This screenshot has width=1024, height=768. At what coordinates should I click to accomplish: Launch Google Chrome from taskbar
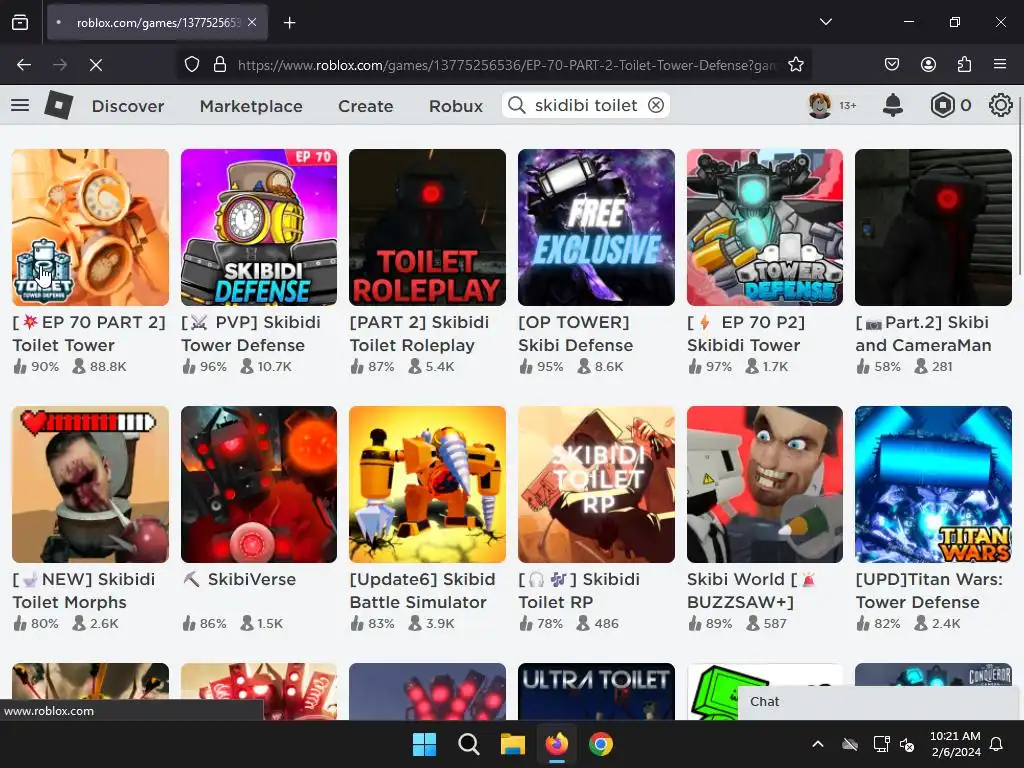(x=601, y=744)
